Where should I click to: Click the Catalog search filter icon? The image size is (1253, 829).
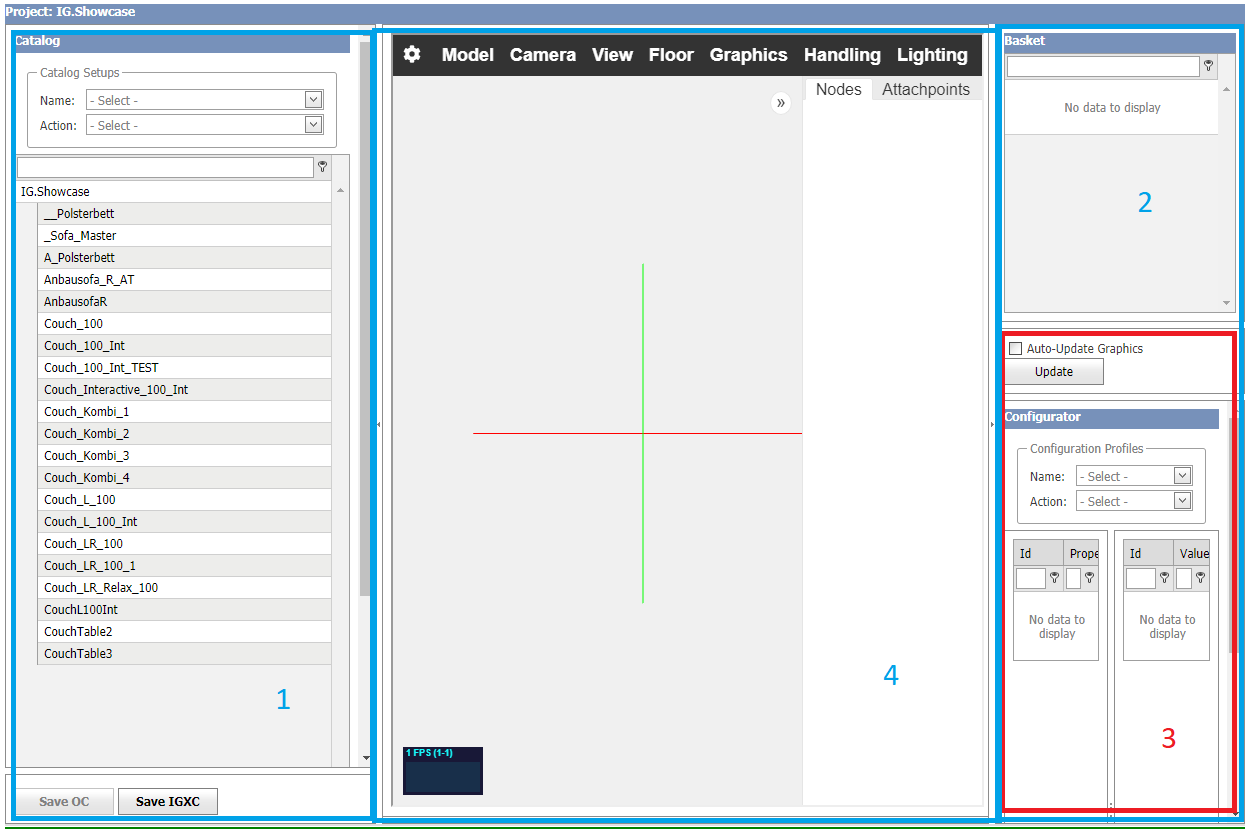(x=322, y=167)
